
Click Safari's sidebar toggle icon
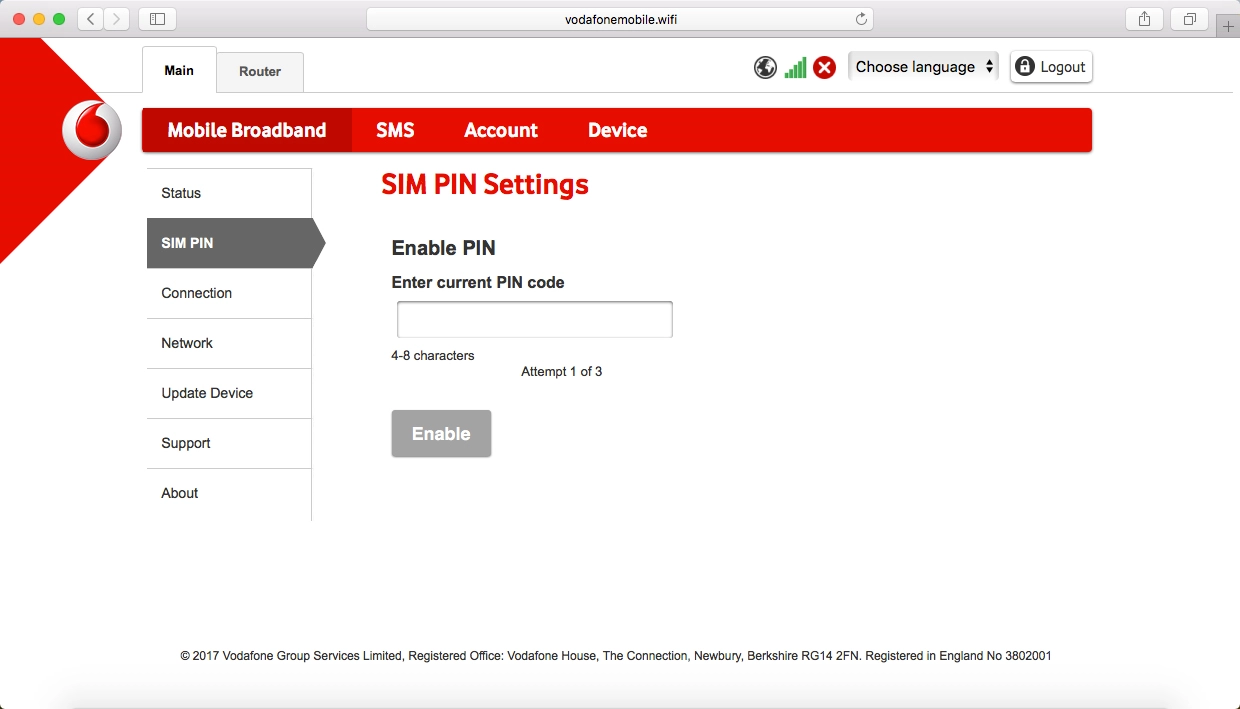click(157, 19)
